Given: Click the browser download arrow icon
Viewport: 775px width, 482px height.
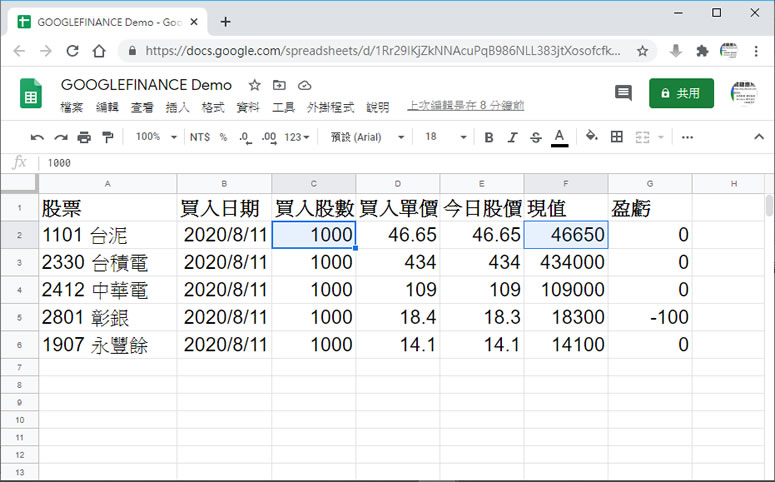Looking at the screenshot, I should [676, 50].
